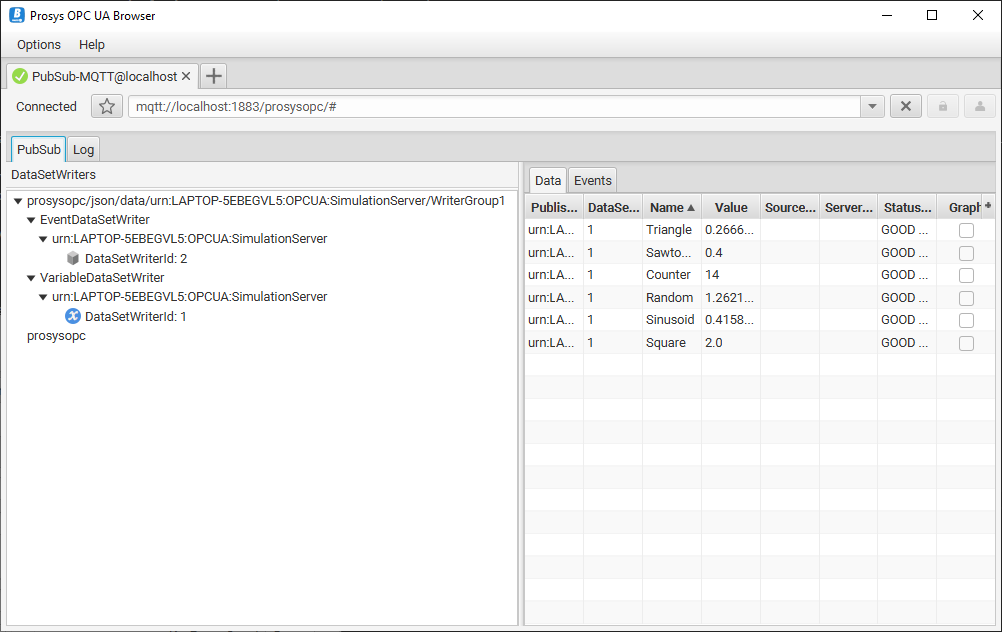Sort by the Status... column header
The image size is (1002, 632).
[907, 208]
